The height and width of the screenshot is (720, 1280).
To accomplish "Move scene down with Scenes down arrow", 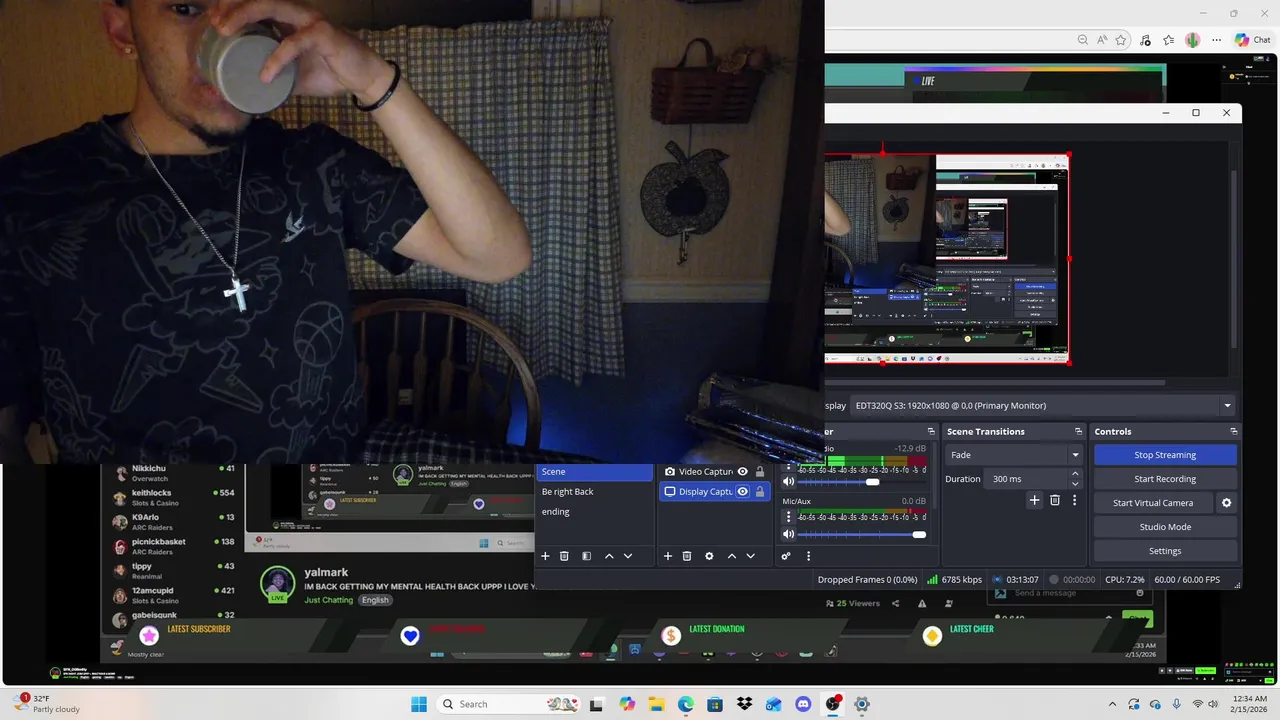I will pyautogui.click(x=628, y=556).
